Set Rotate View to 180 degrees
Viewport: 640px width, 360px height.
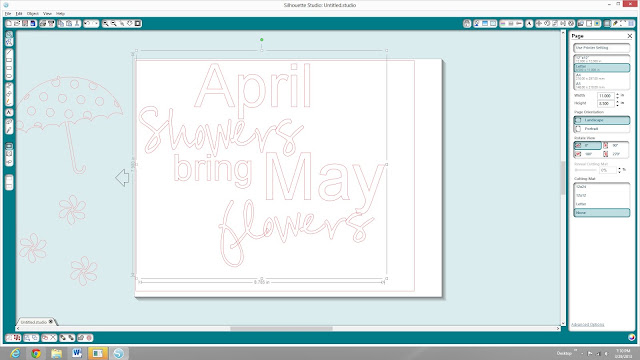coord(587,154)
